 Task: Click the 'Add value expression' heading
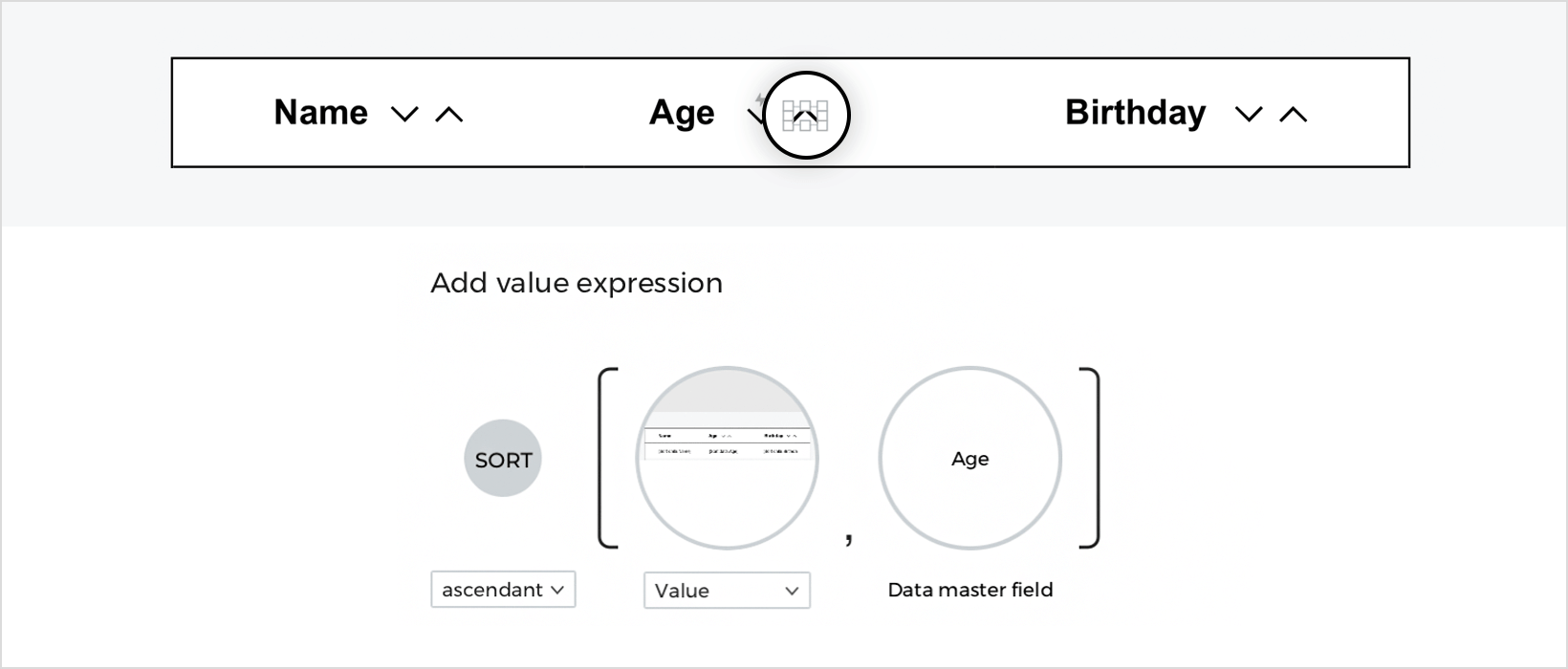click(577, 283)
